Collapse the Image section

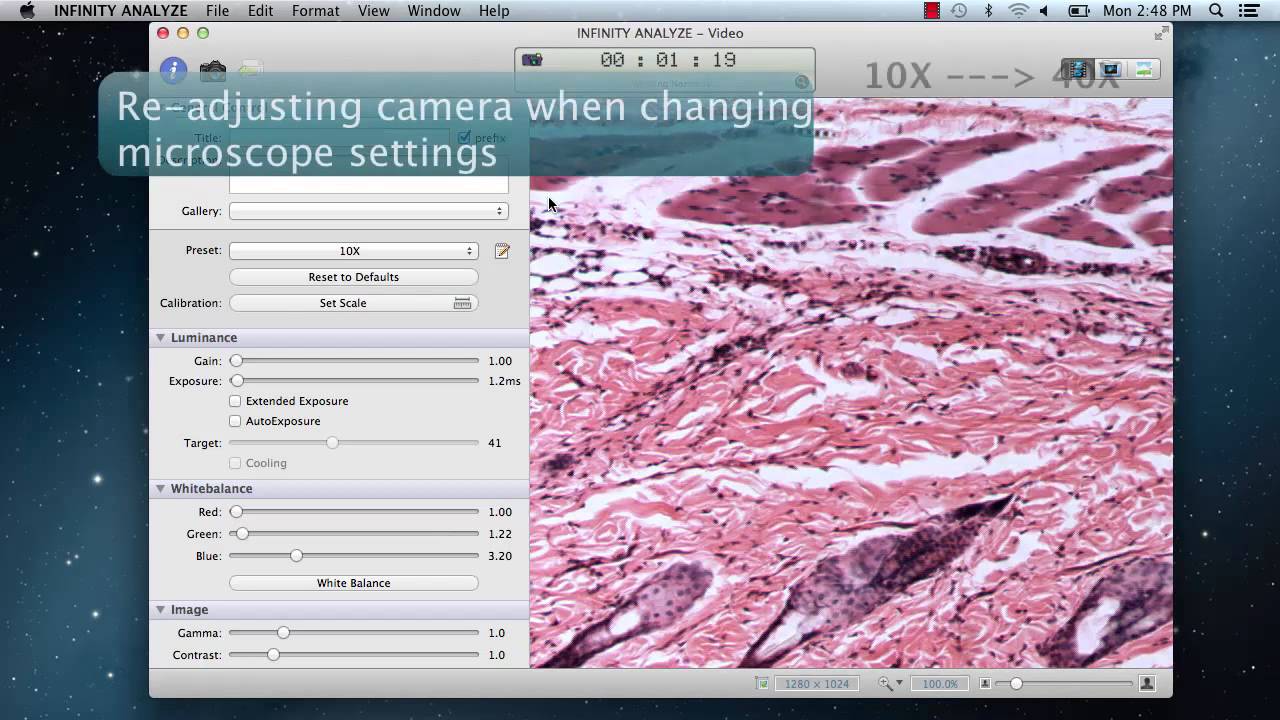[160, 610]
